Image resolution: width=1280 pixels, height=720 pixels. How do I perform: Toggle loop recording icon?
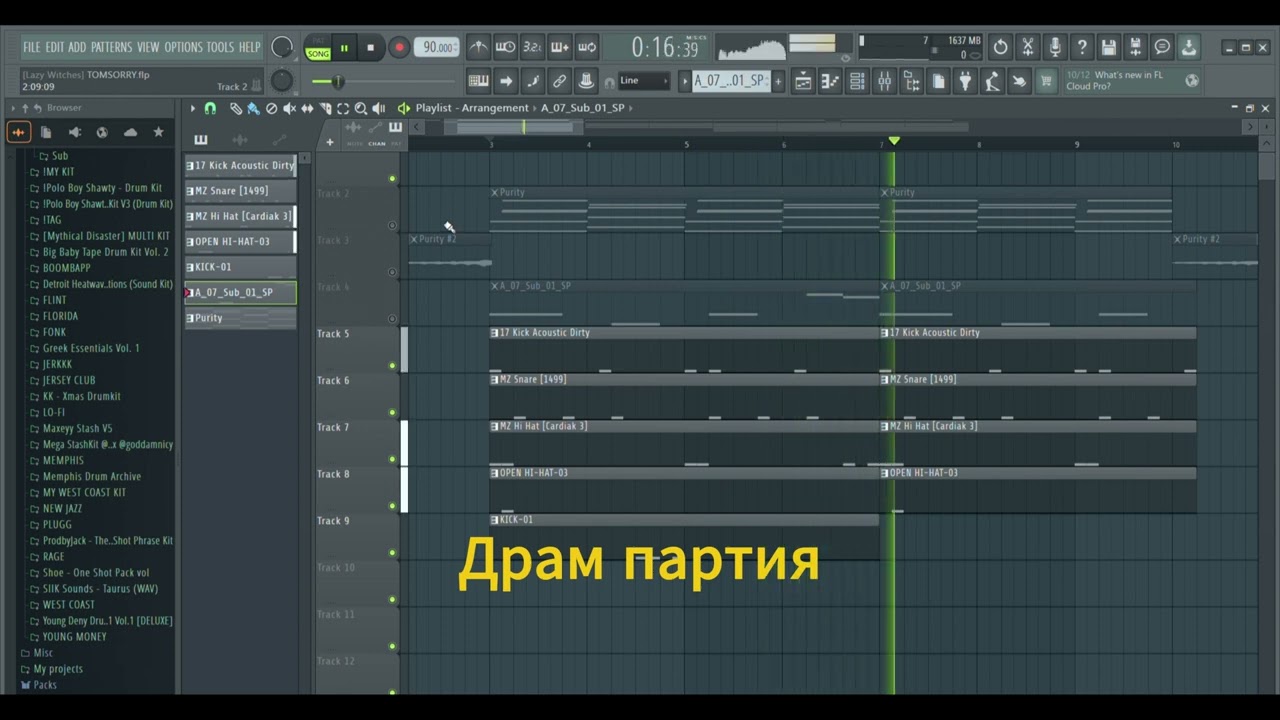click(x=587, y=47)
